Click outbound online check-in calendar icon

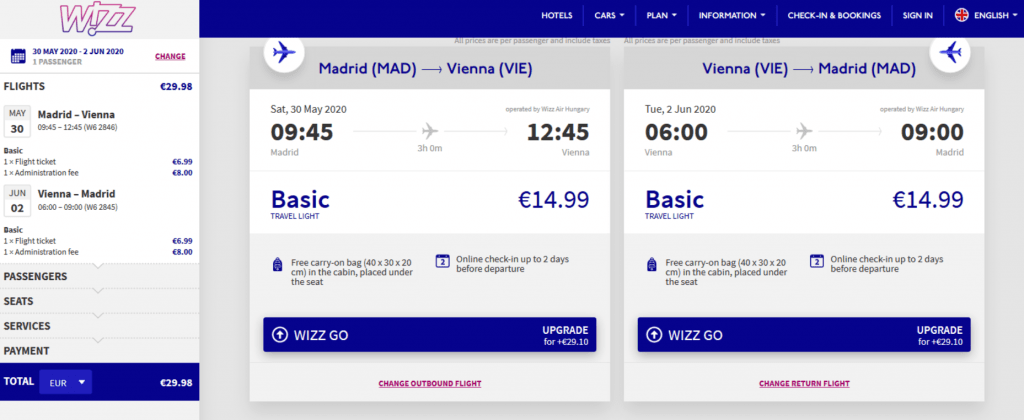(x=442, y=261)
